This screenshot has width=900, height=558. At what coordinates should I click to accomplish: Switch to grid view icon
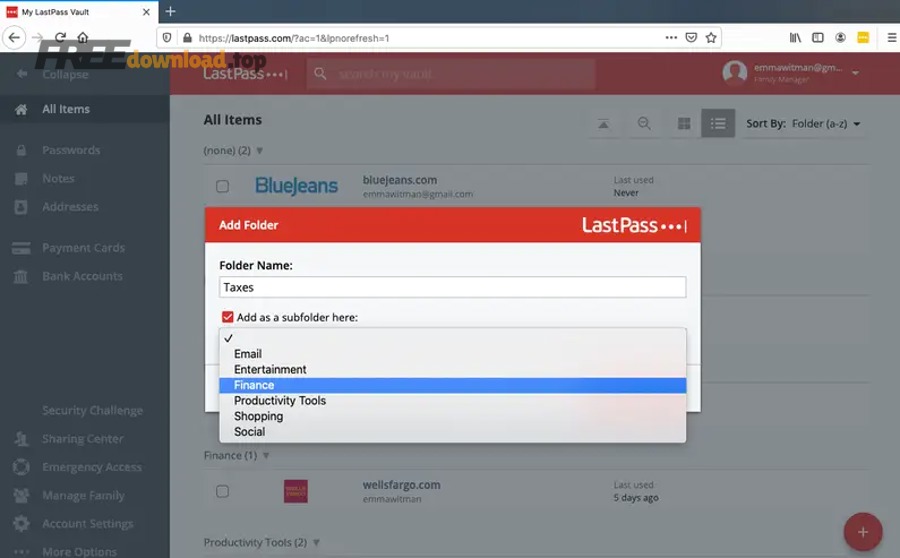pos(684,124)
